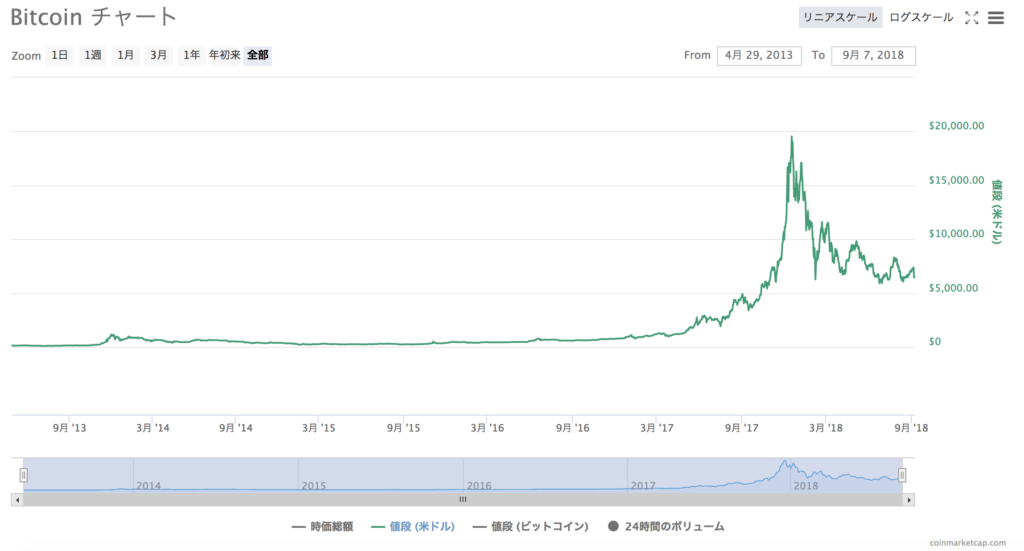Set zoom to 1年
The image size is (1024, 551).
(191, 55)
